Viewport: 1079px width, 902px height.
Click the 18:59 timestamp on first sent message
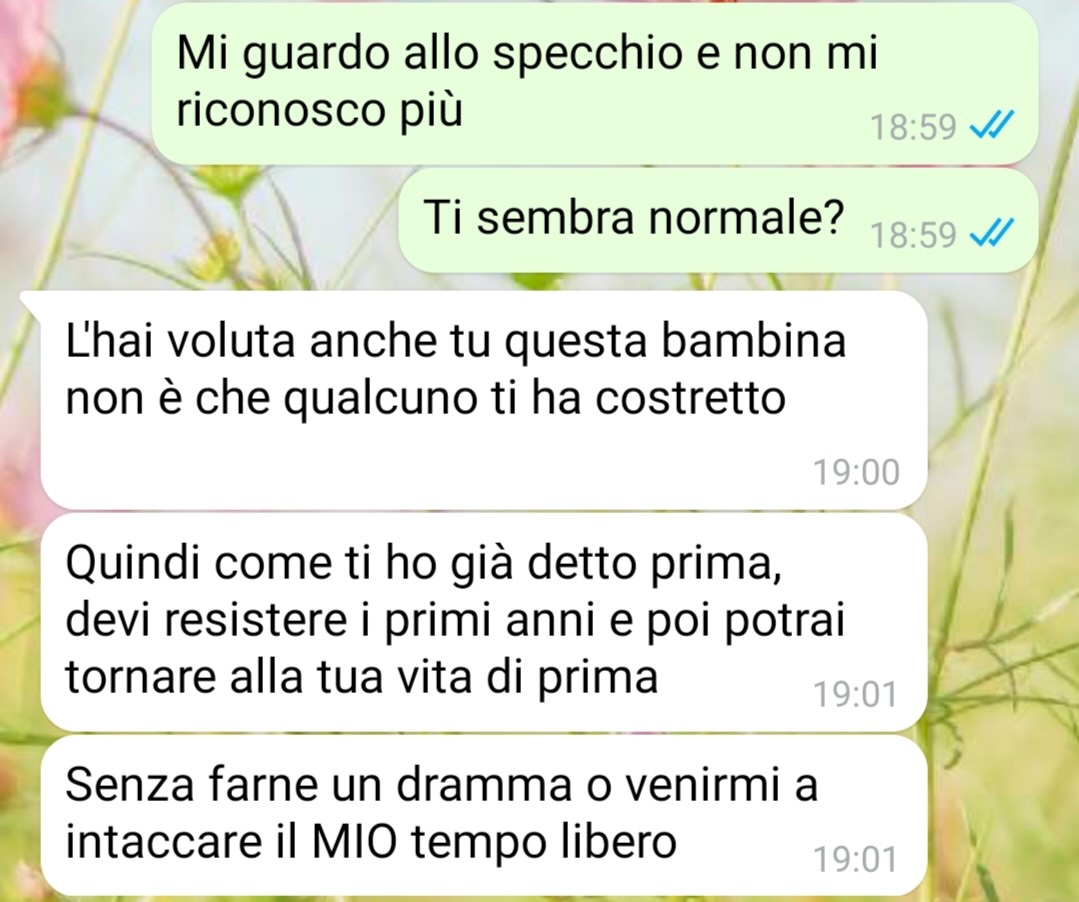pos(913,127)
